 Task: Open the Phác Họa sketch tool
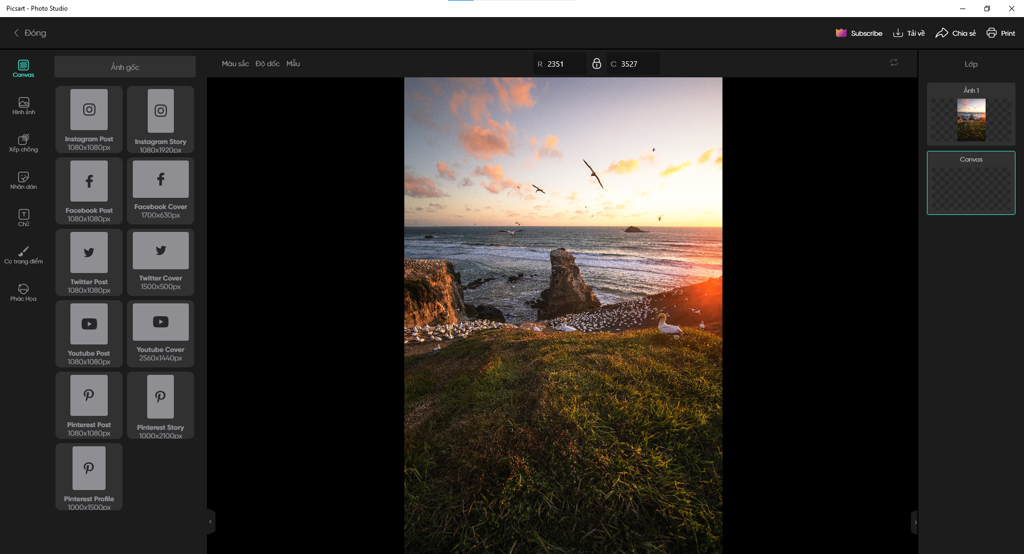pyautogui.click(x=24, y=292)
